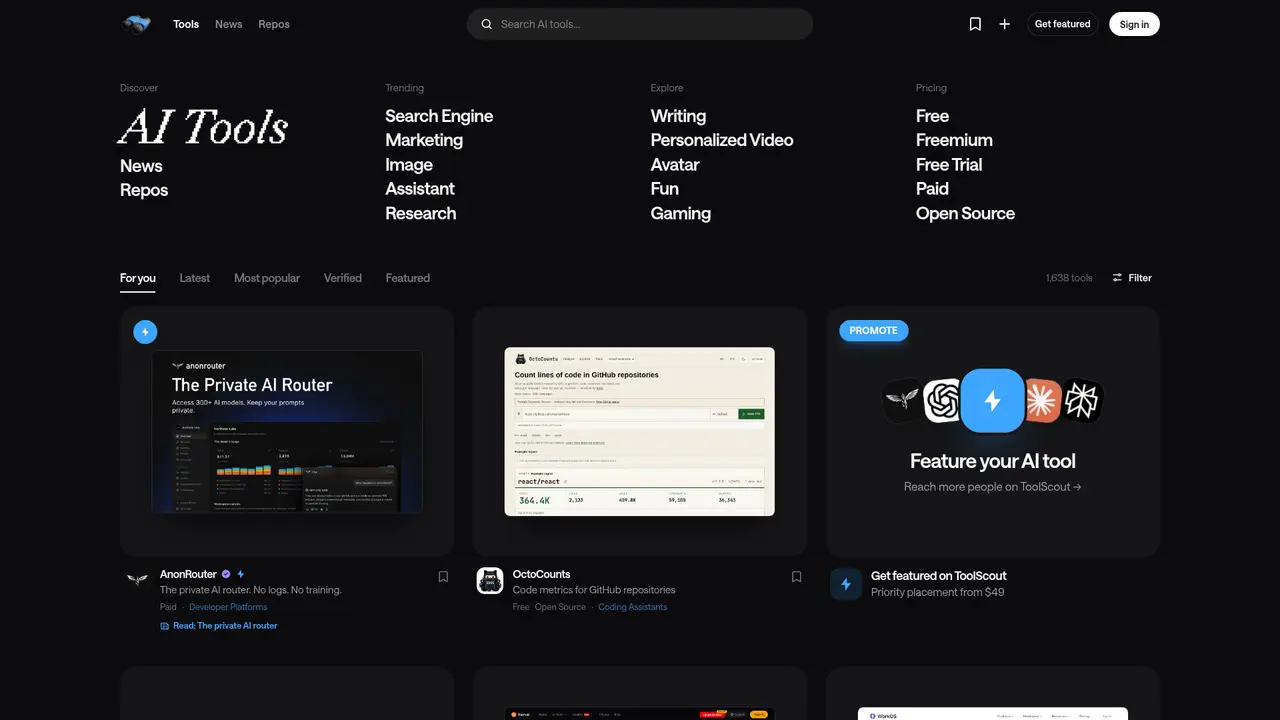Image resolution: width=1280 pixels, height=720 pixels.
Task: Open the Image trending category
Action: coord(409,165)
